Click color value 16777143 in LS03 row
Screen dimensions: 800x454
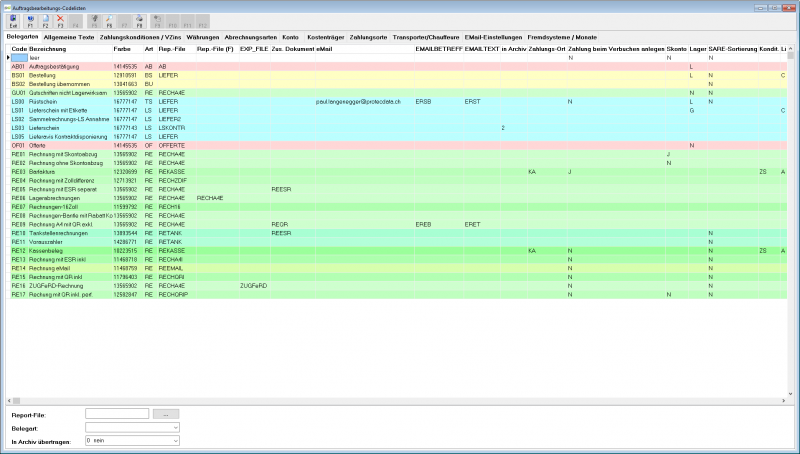pos(126,128)
